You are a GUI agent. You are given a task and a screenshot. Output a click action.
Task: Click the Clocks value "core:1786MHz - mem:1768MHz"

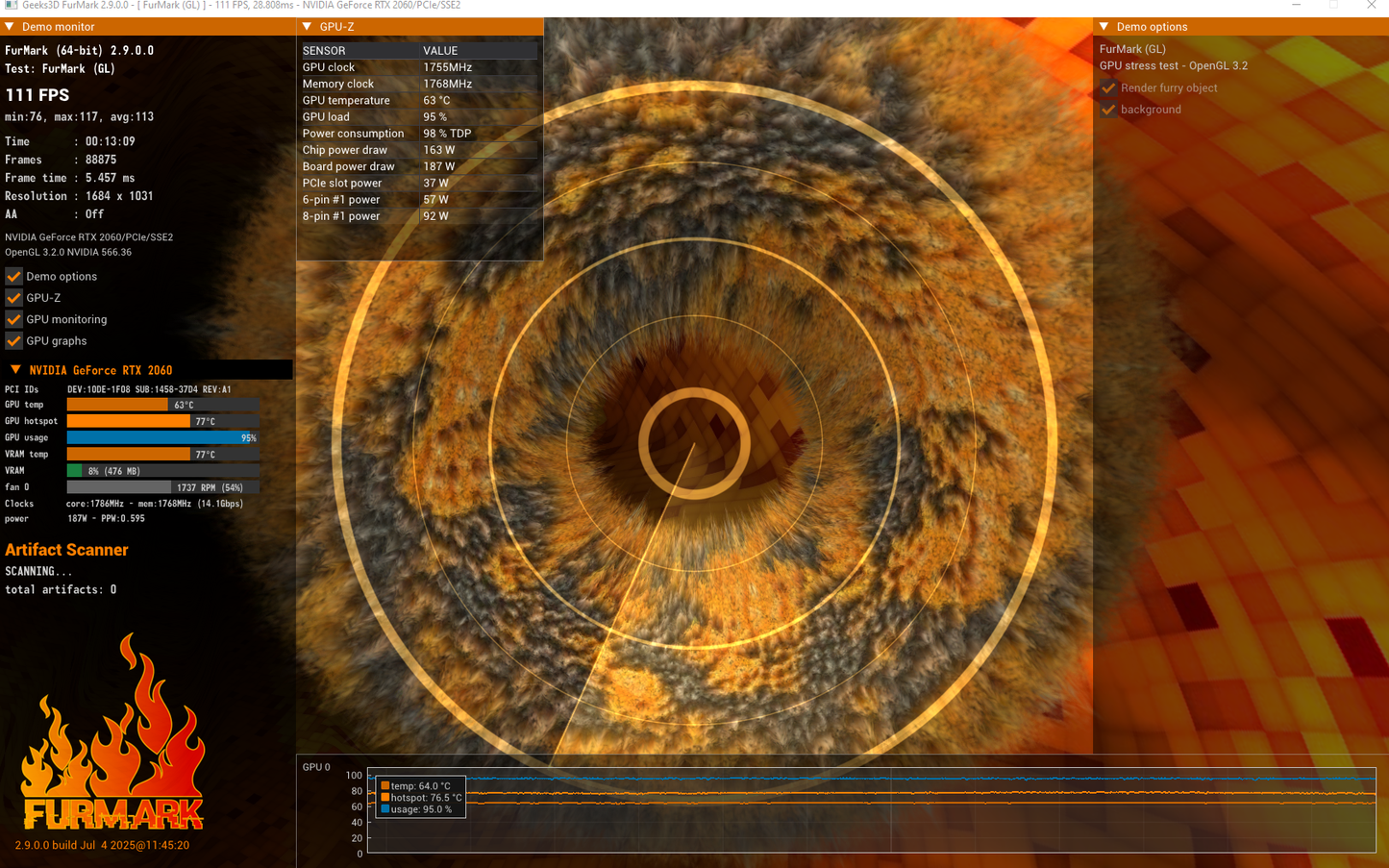(x=129, y=504)
